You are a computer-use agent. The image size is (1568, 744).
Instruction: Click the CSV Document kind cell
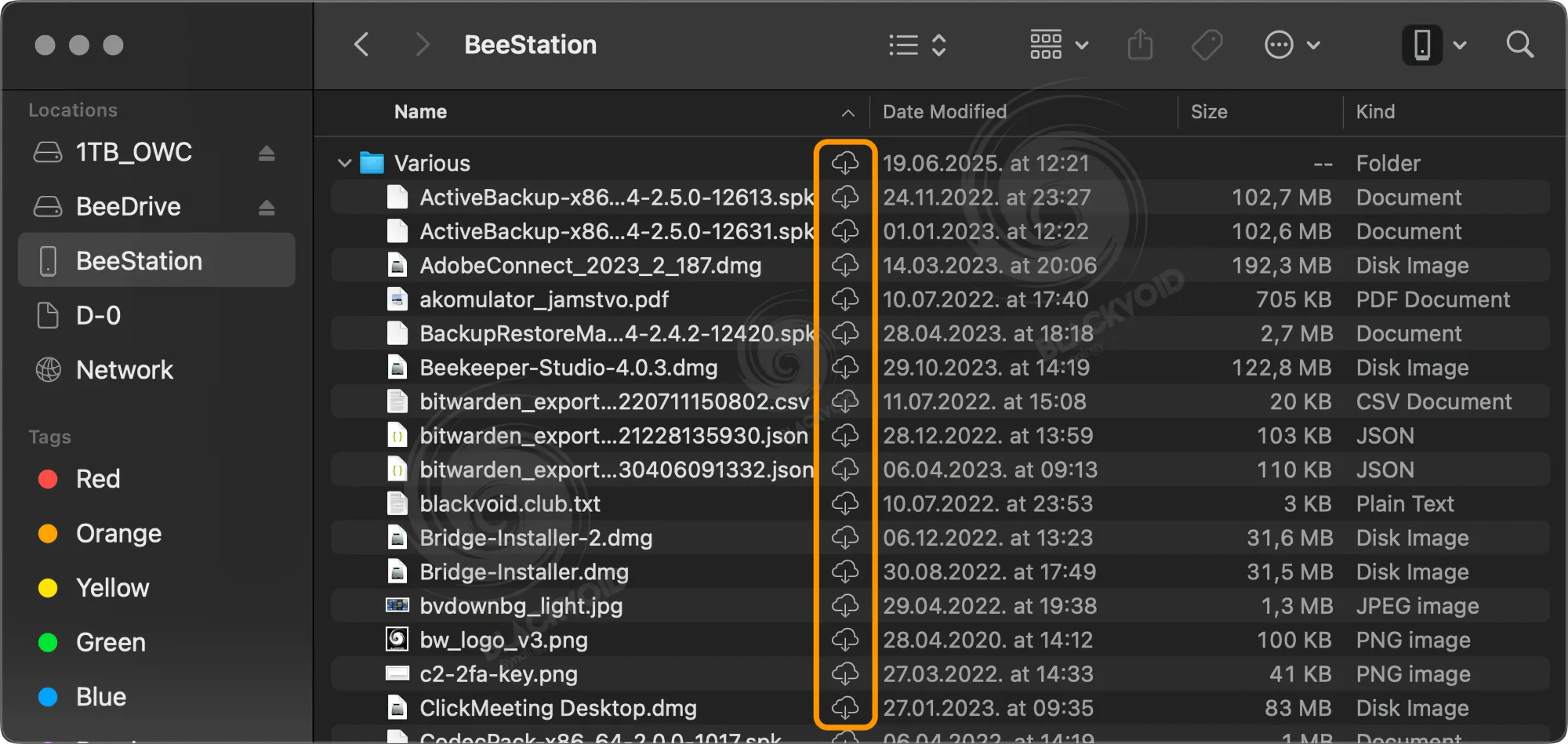(x=1434, y=401)
